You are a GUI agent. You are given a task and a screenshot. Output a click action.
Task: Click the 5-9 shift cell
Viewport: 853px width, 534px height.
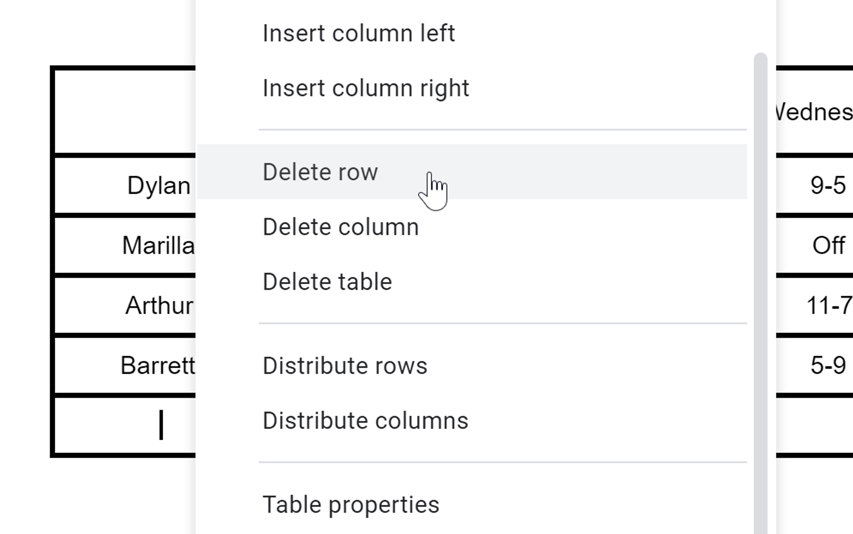(827, 366)
